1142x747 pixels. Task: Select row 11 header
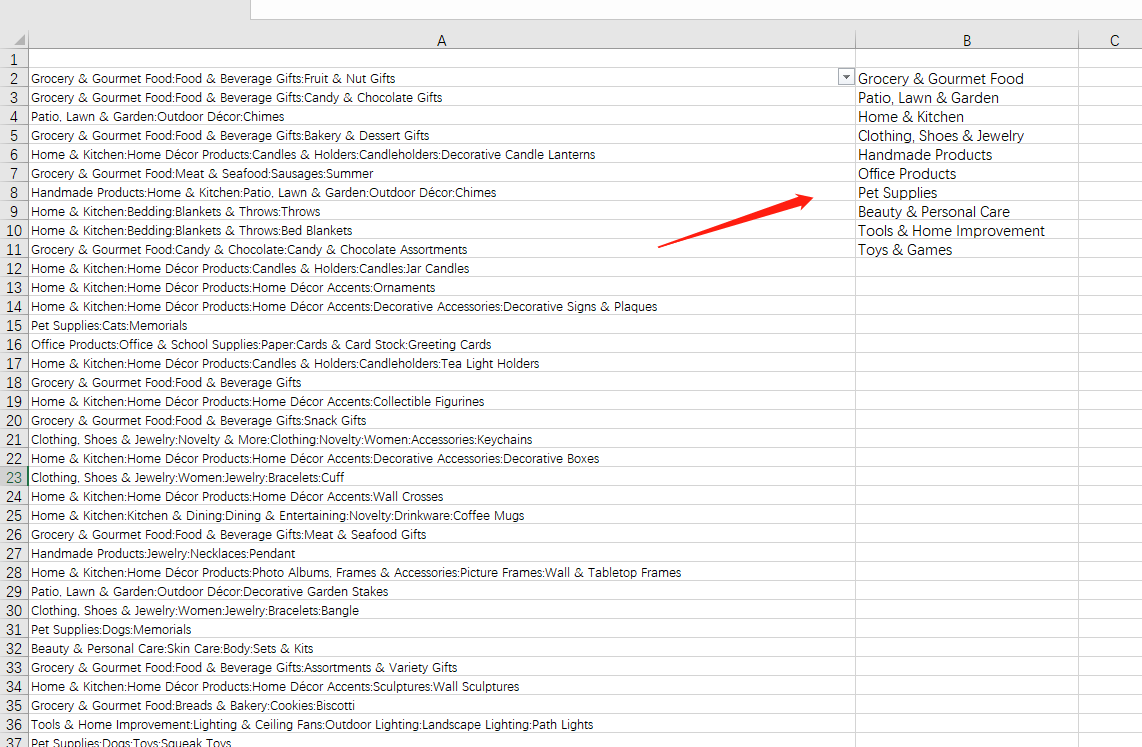[x=14, y=249]
